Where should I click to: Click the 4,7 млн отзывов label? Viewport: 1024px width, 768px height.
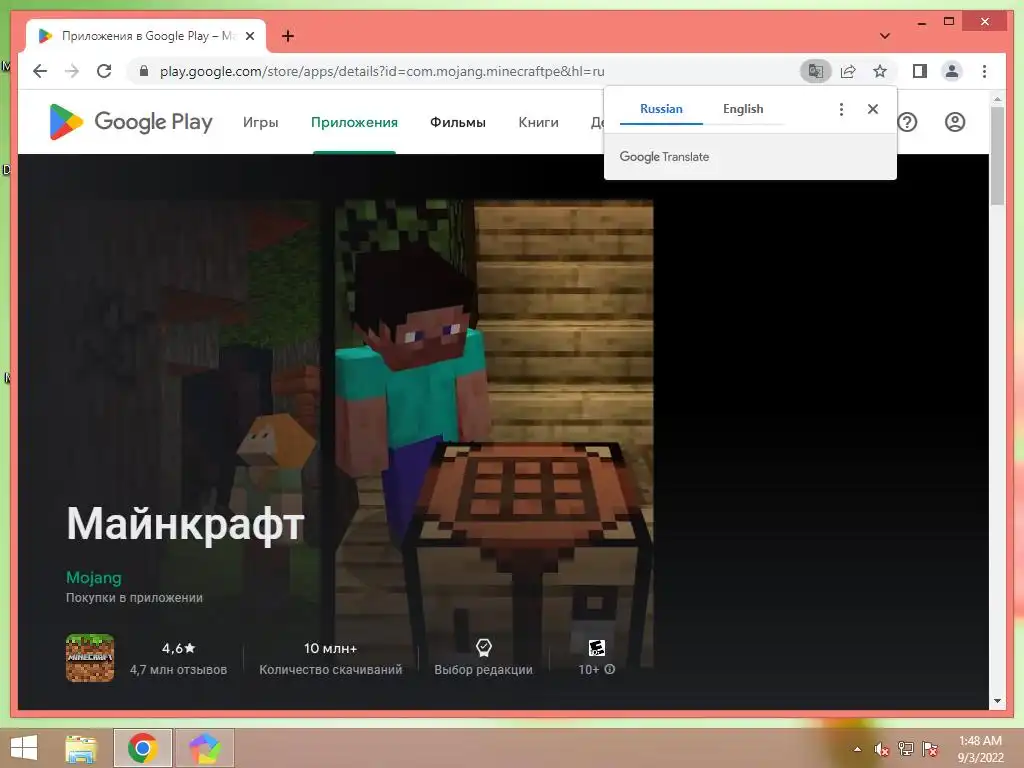coord(178,669)
